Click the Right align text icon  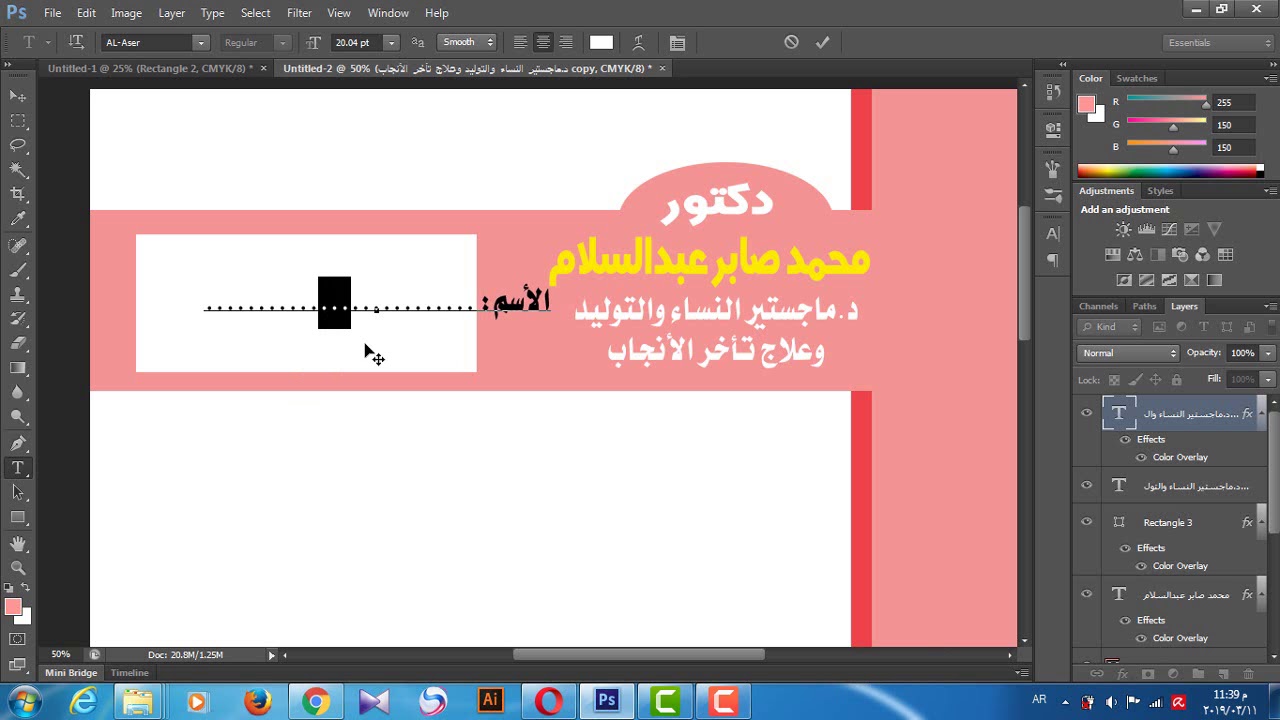[x=566, y=42]
